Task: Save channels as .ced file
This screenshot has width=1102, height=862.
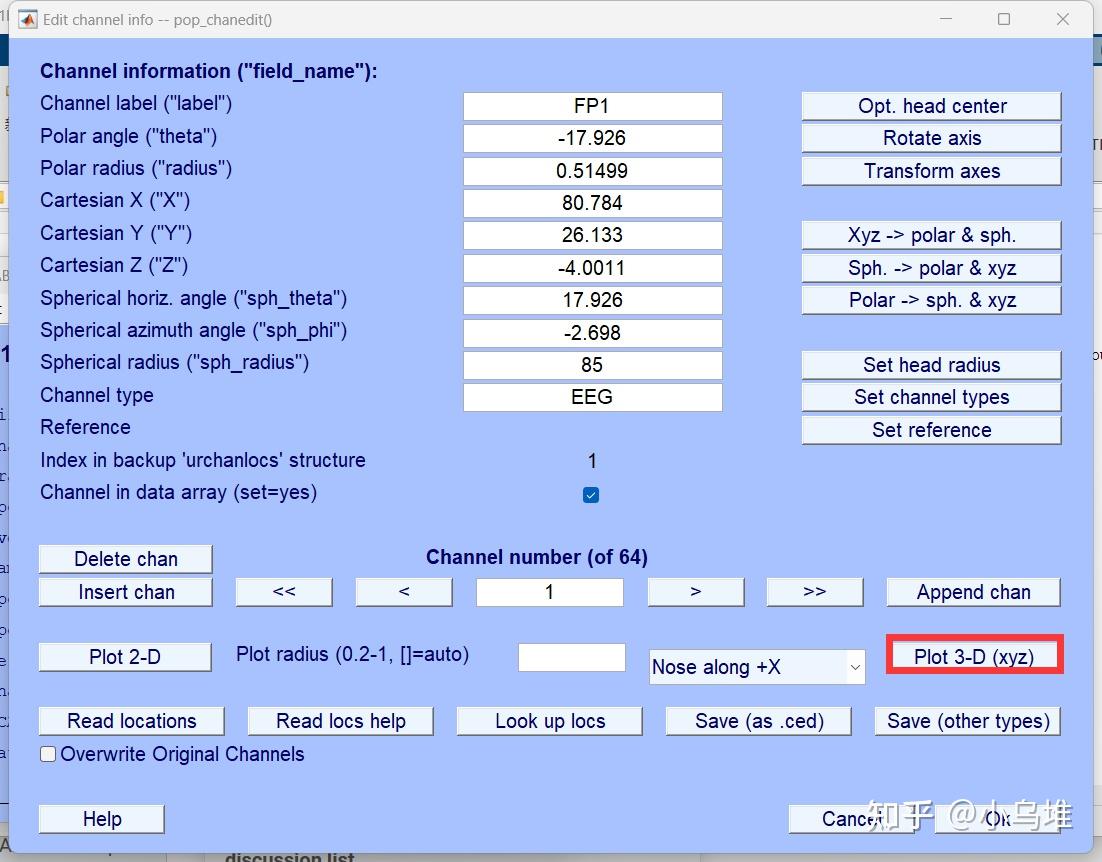Action: coord(757,721)
